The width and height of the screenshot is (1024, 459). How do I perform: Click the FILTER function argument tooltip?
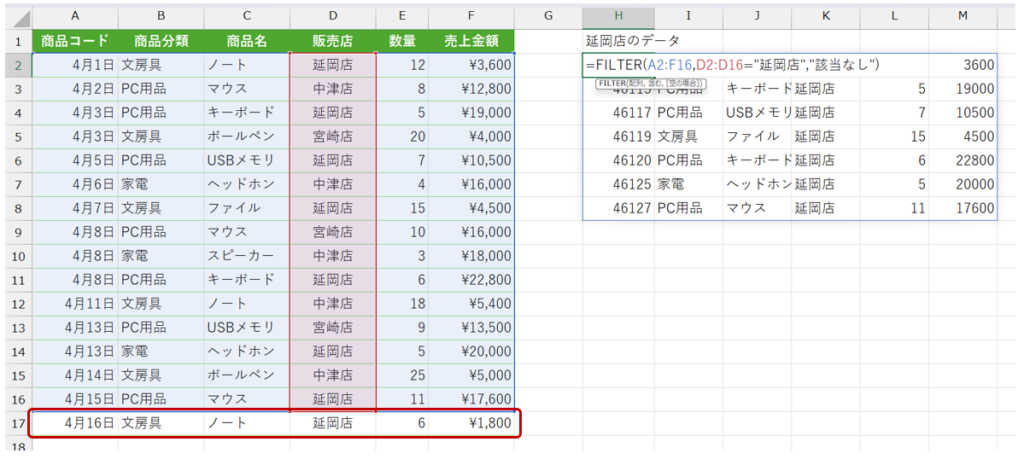(650, 84)
